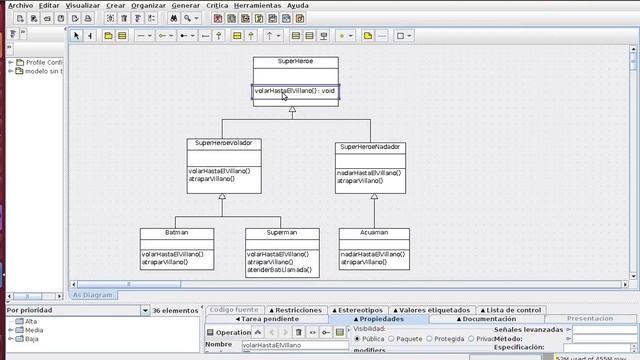
Task: Select the Realization tool
Action: click(251, 36)
